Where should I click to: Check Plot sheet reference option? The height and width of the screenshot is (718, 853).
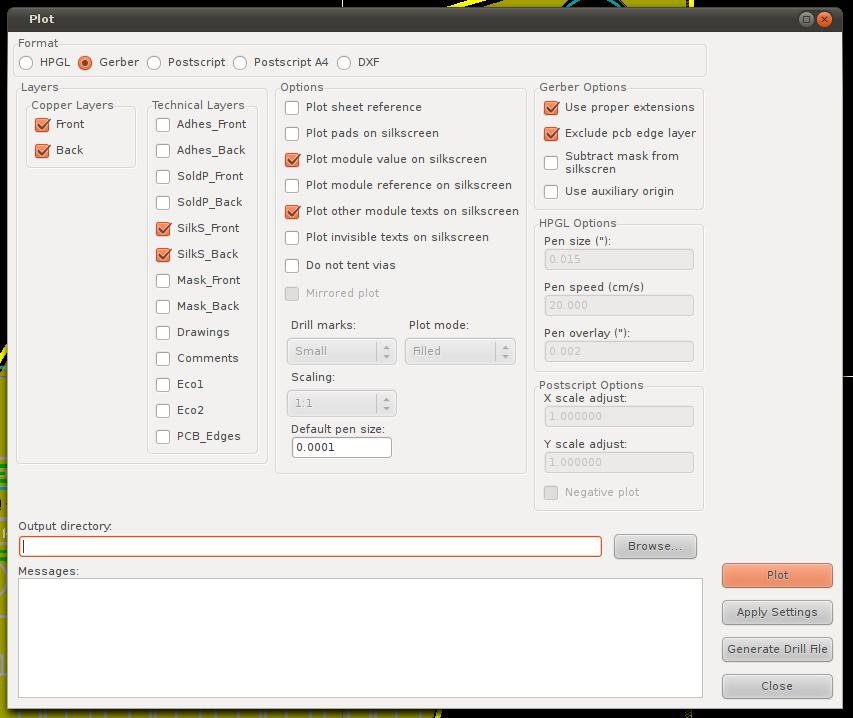(292, 107)
